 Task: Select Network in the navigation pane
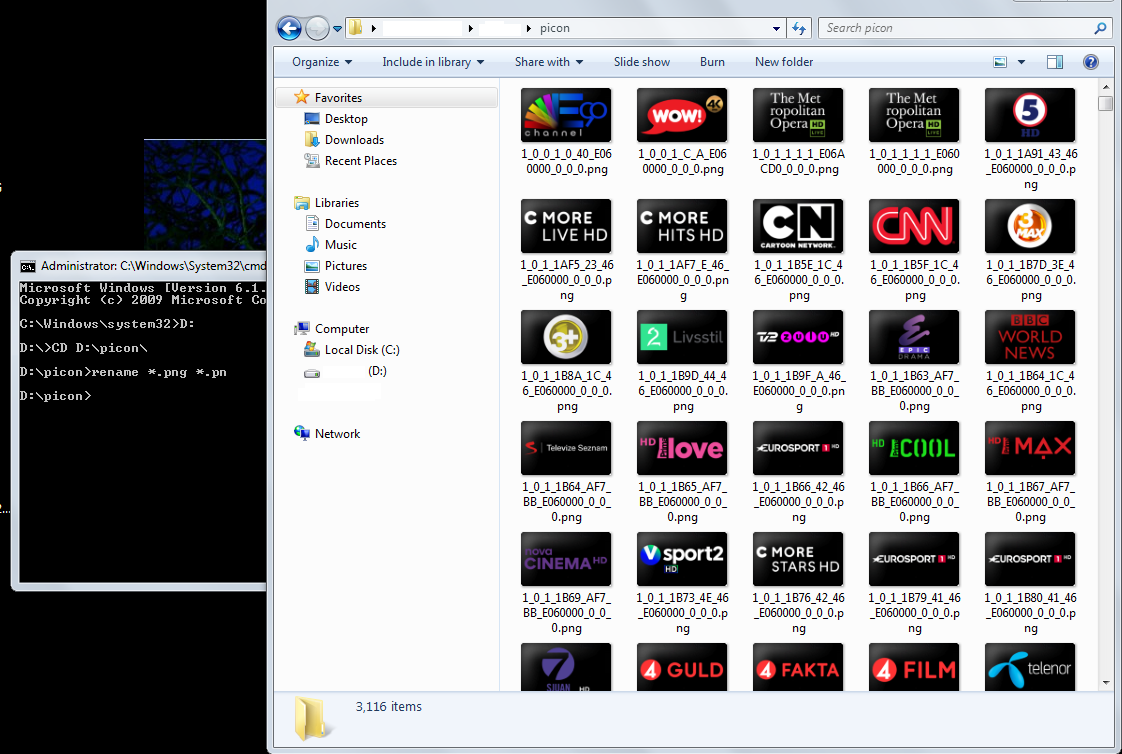point(337,434)
